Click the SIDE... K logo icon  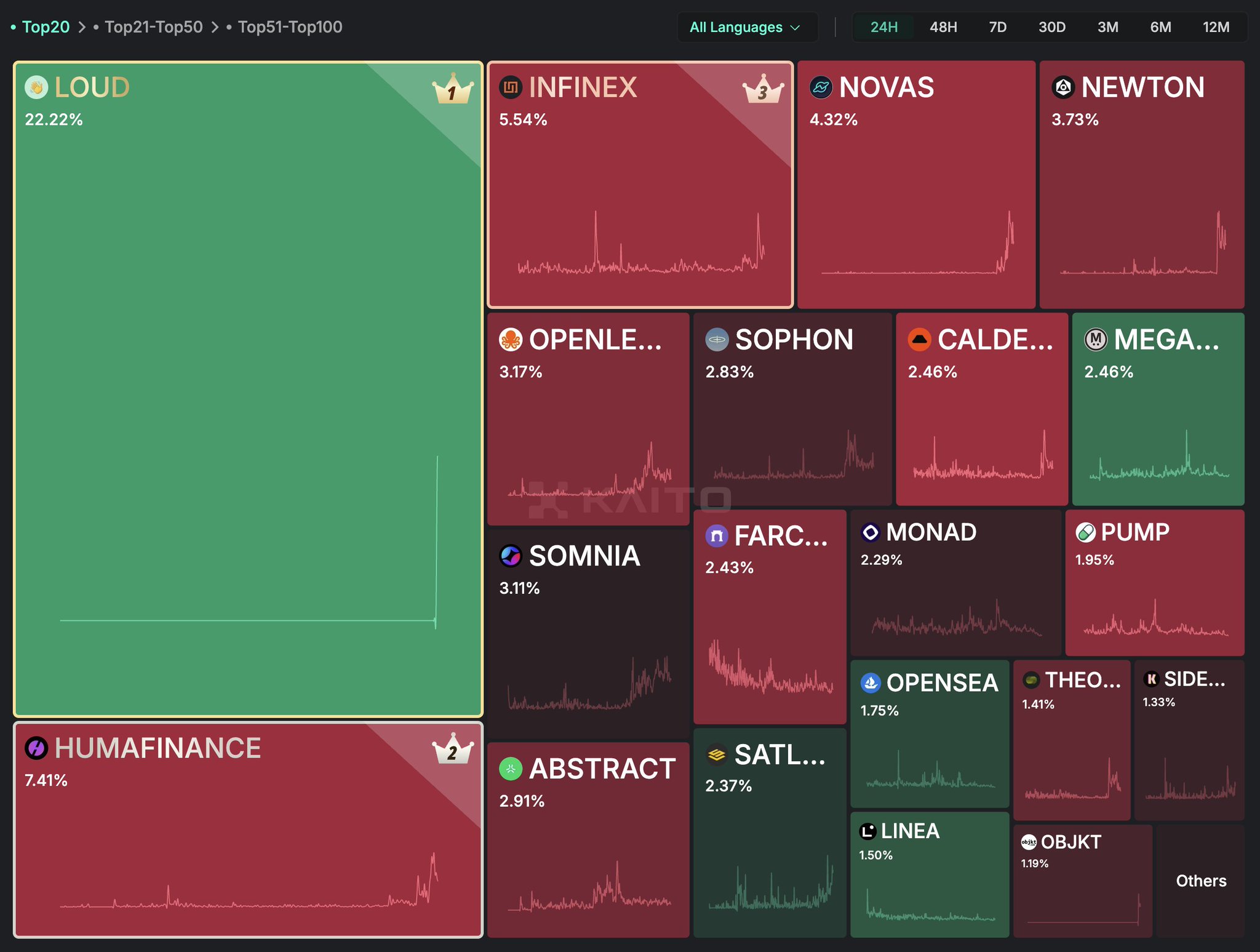[1152, 679]
